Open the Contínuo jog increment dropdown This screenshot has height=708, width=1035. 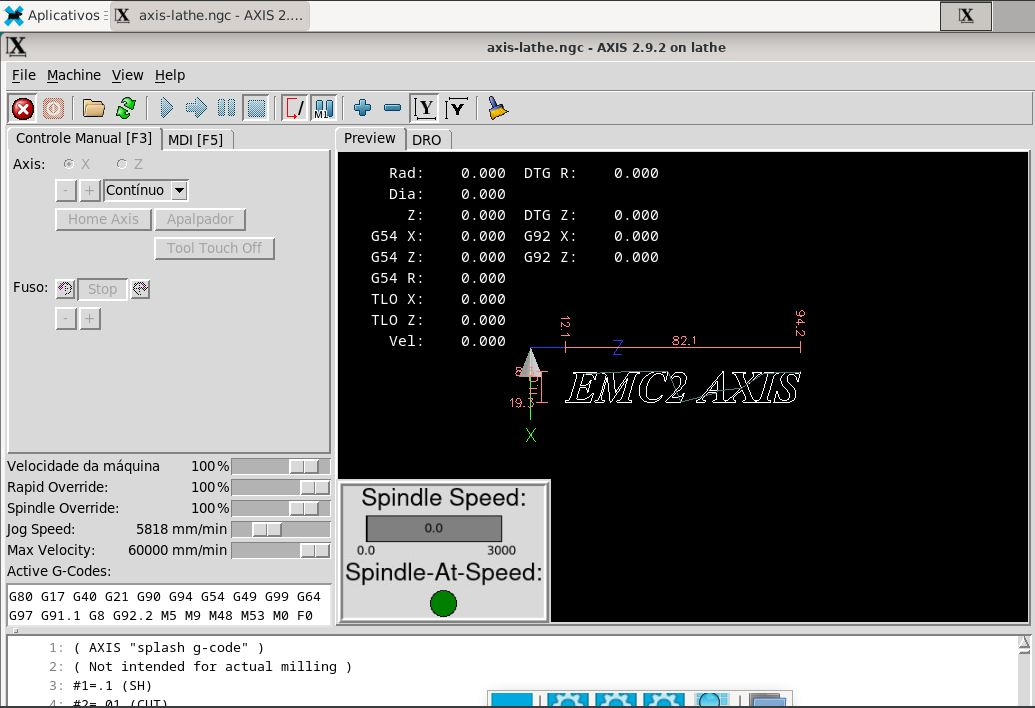coord(146,191)
